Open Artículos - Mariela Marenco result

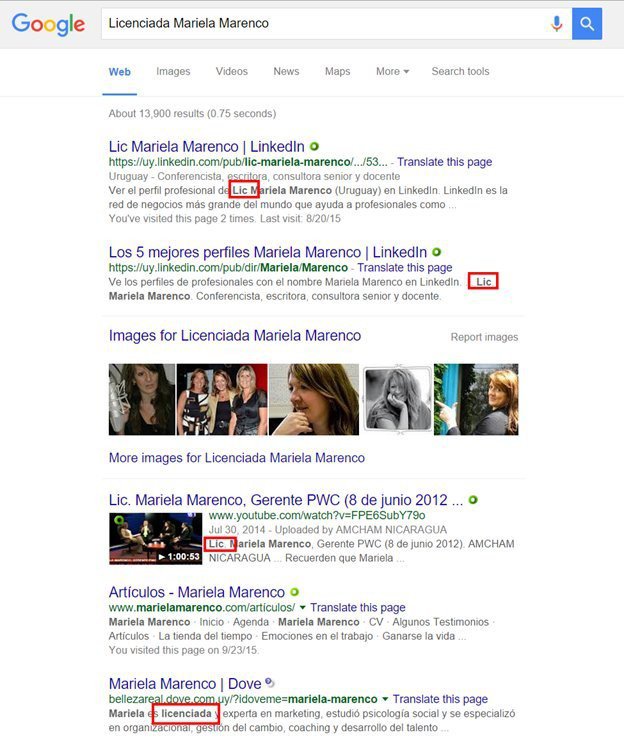[x=196, y=592]
